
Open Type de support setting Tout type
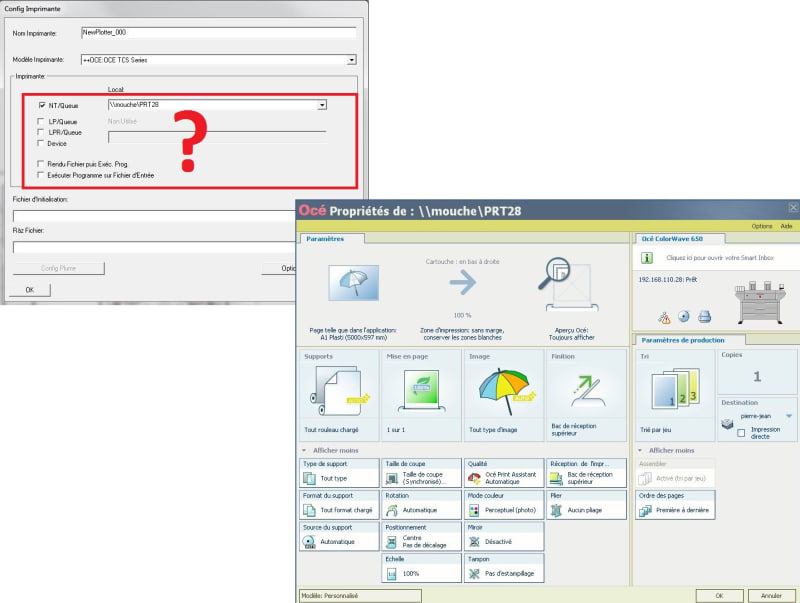[339, 473]
